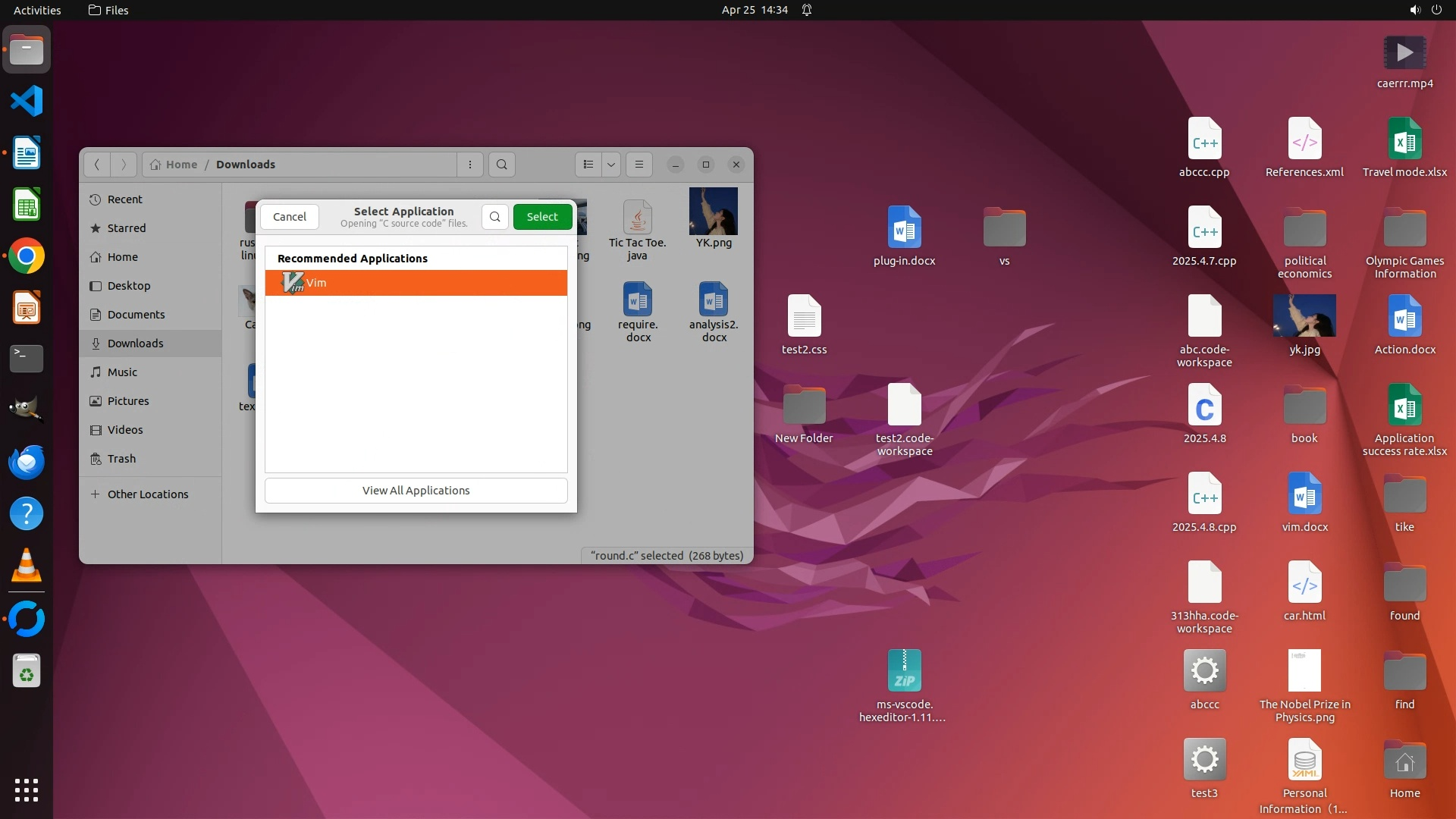The image size is (1456, 819).
Task: Click the search icon in Select Application dialog
Action: [x=494, y=217]
